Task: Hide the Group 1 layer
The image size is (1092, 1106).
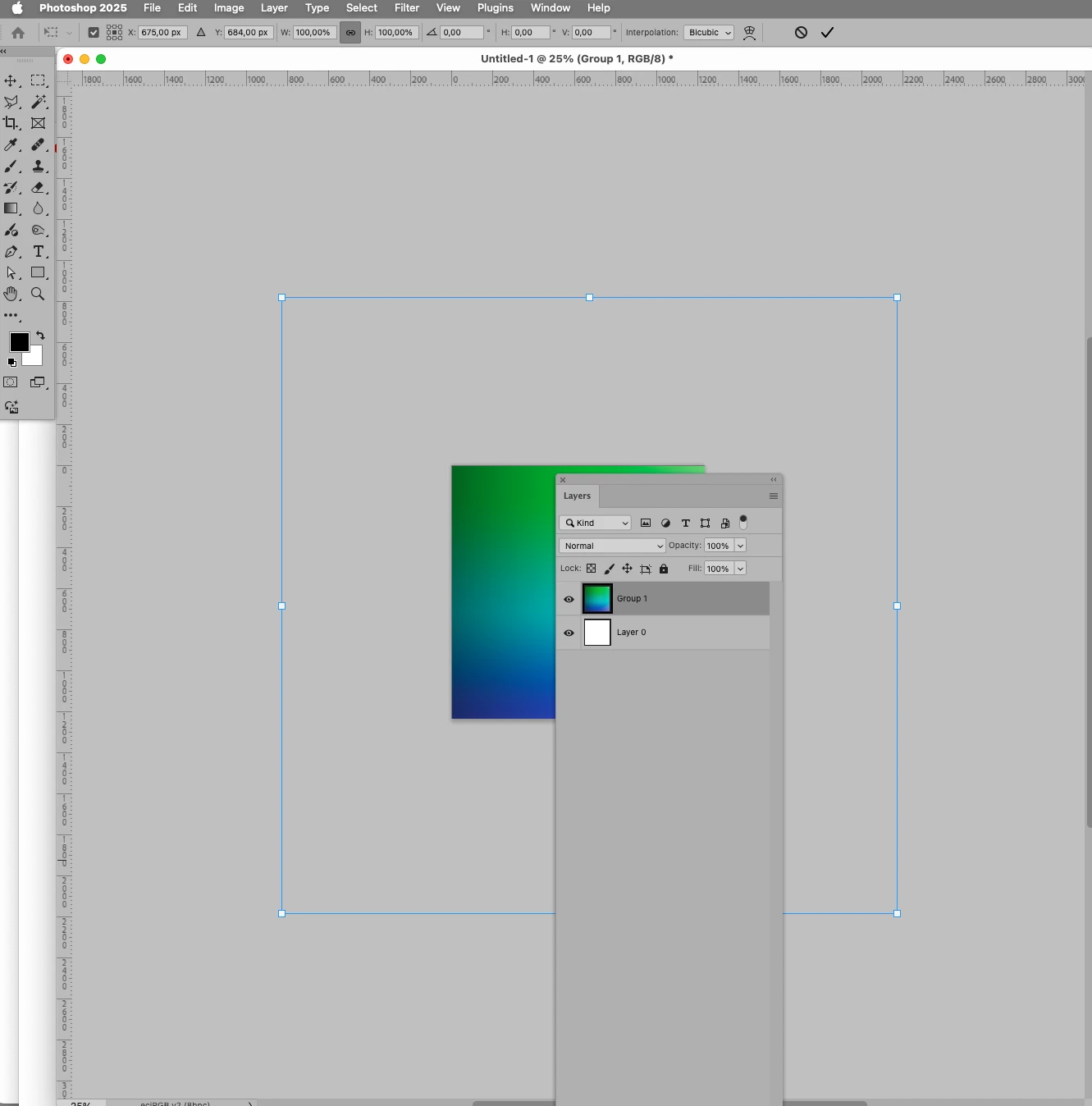Action: (x=569, y=599)
